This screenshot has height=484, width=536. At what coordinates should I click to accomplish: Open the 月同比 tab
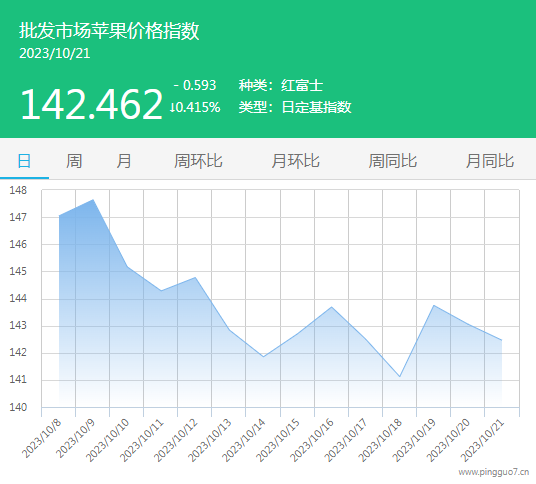pos(490,161)
